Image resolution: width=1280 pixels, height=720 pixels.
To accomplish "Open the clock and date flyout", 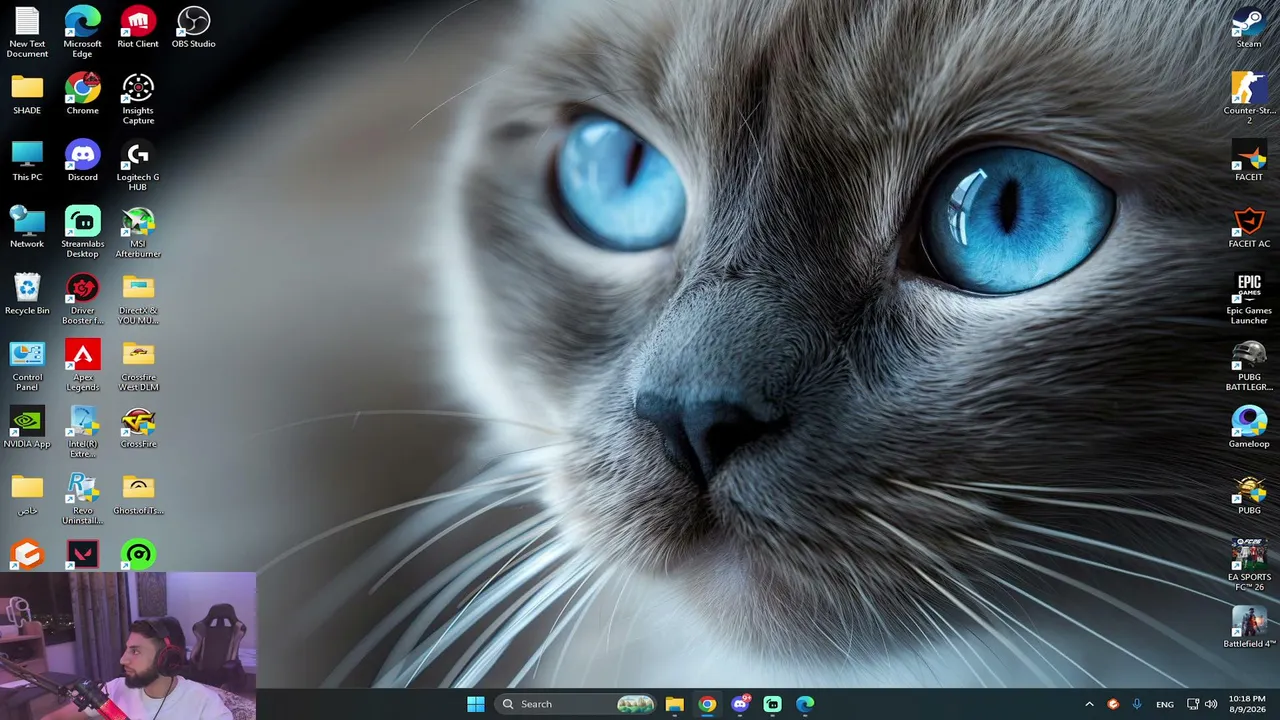I will pos(1246,704).
